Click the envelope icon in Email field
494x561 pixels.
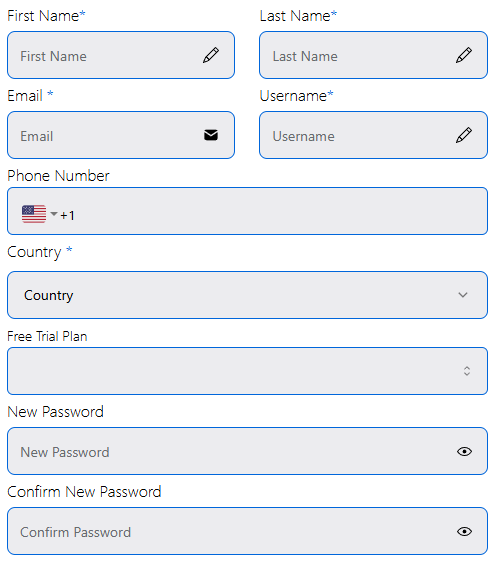click(211, 135)
